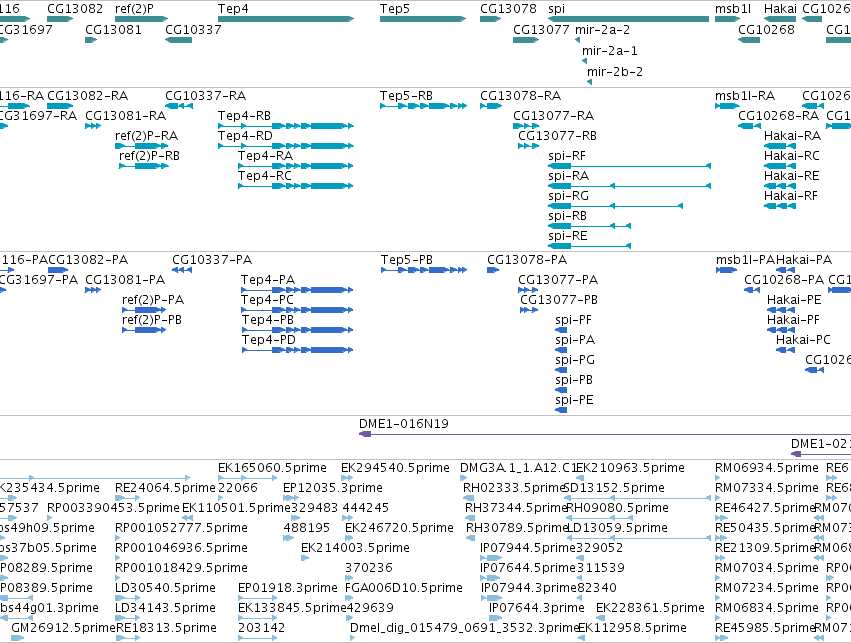This screenshot has height=643, width=851.
Task: Select the CG10337-RA transcript label
Action: click(205, 96)
